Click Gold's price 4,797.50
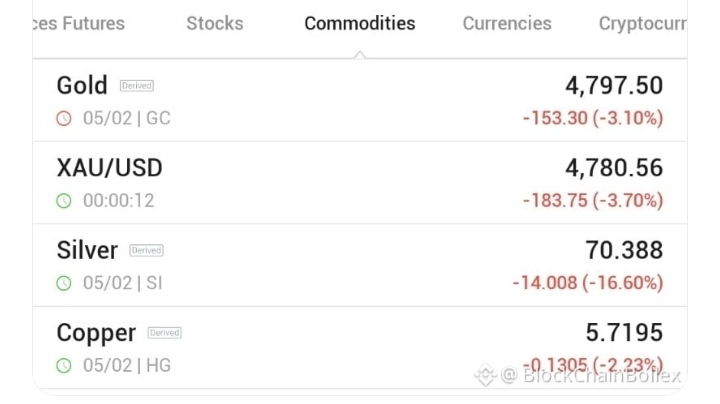 click(613, 86)
